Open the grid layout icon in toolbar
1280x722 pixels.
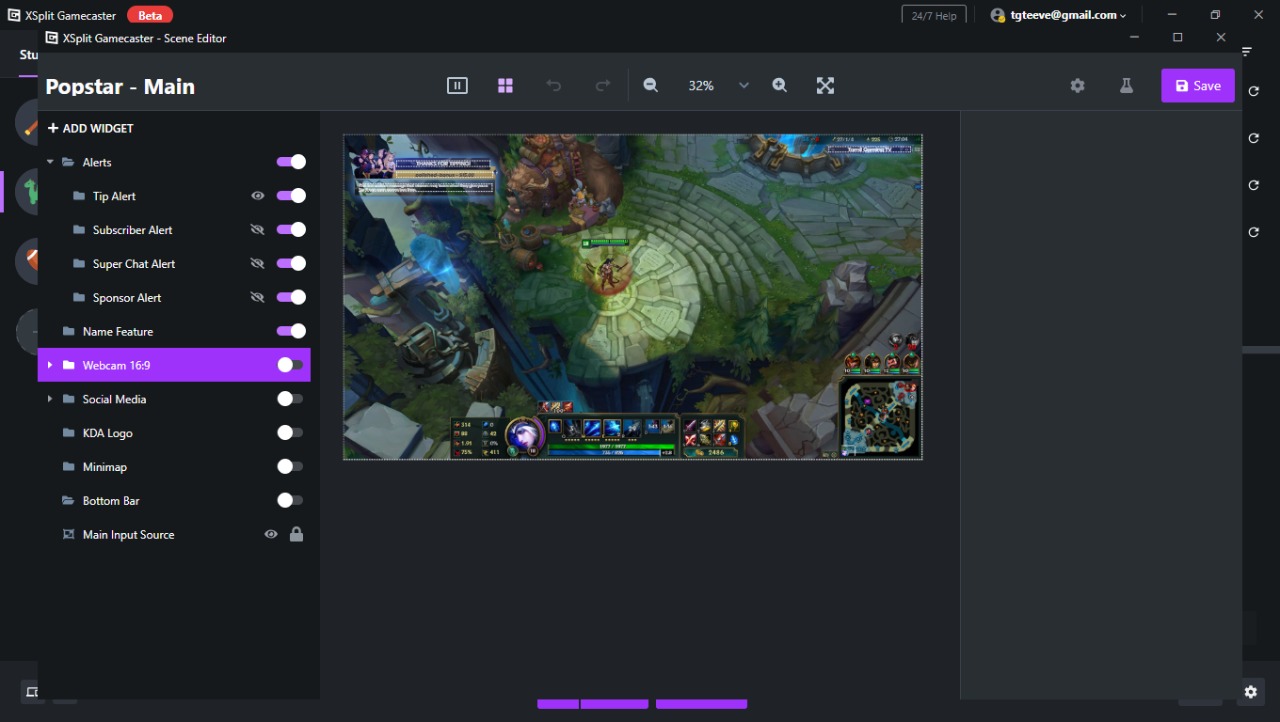point(505,86)
